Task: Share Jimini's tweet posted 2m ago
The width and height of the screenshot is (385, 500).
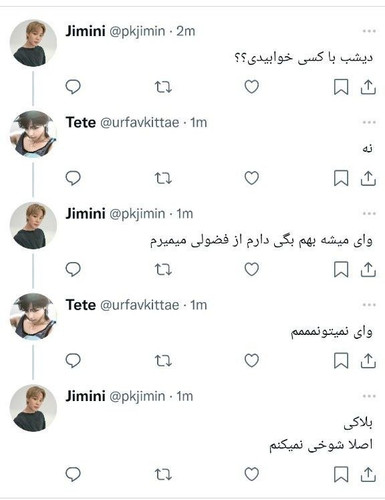Action: tap(368, 87)
